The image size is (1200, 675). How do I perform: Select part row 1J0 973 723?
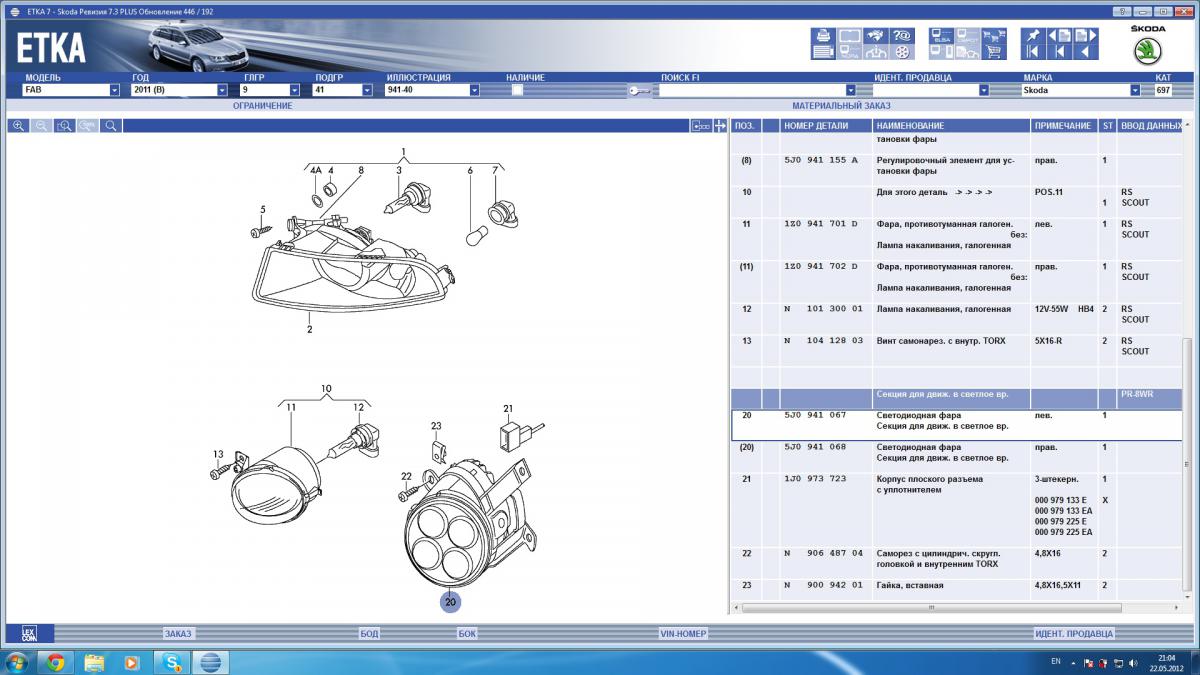[x=955, y=506]
